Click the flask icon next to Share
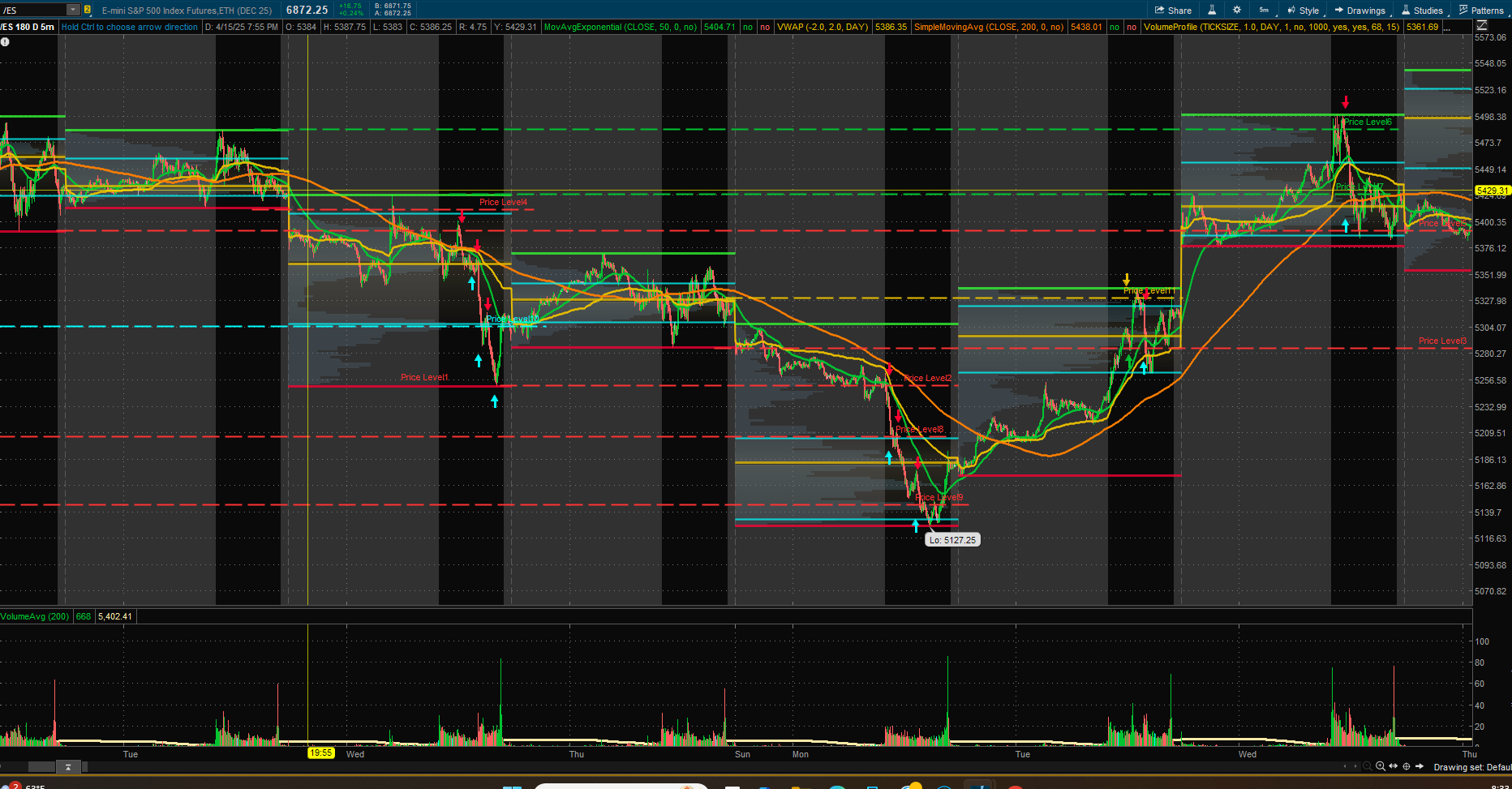The height and width of the screenshot is (789, 1512). click(x=1212, y=11)
